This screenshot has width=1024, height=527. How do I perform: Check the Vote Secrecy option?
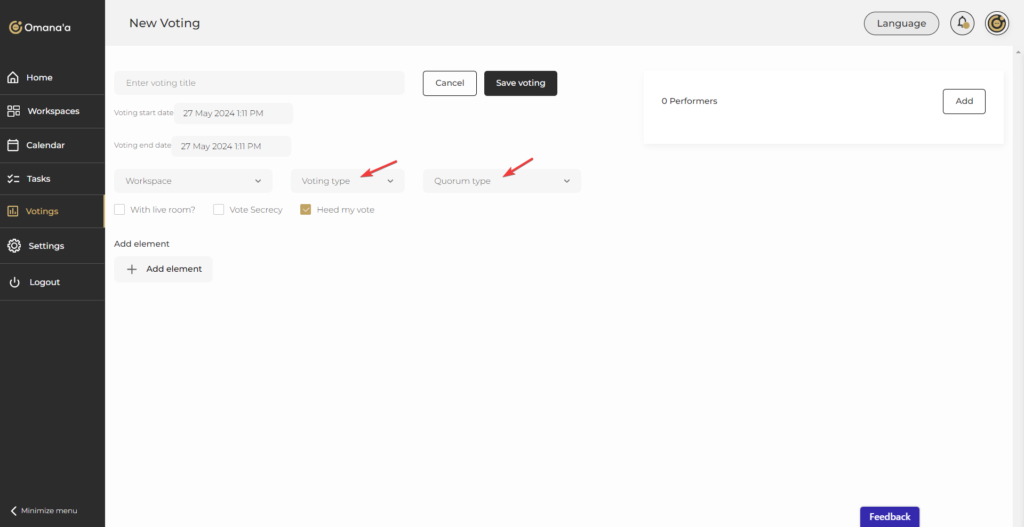coord(218,210)
